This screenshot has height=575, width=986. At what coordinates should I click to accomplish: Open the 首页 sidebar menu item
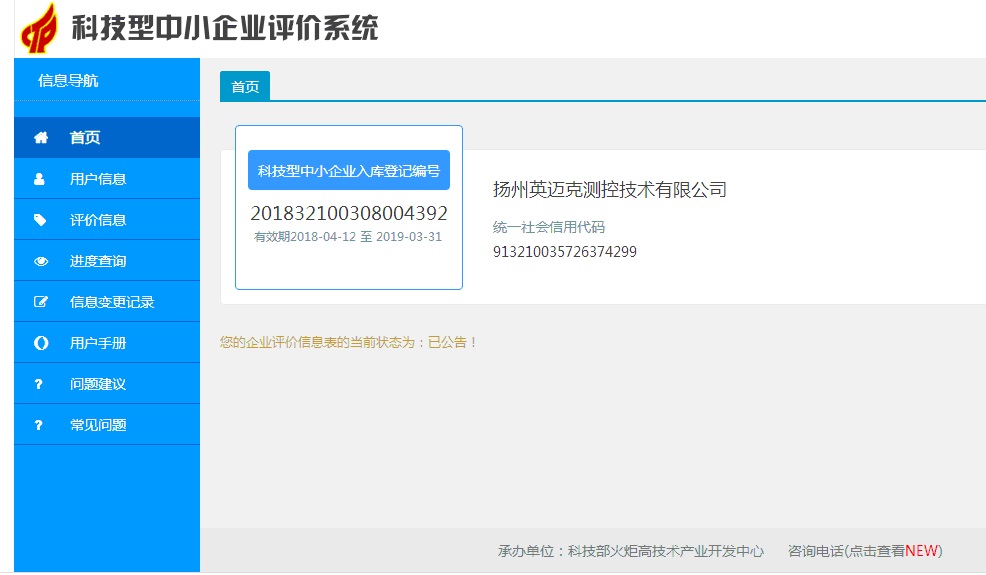point(85,138)
